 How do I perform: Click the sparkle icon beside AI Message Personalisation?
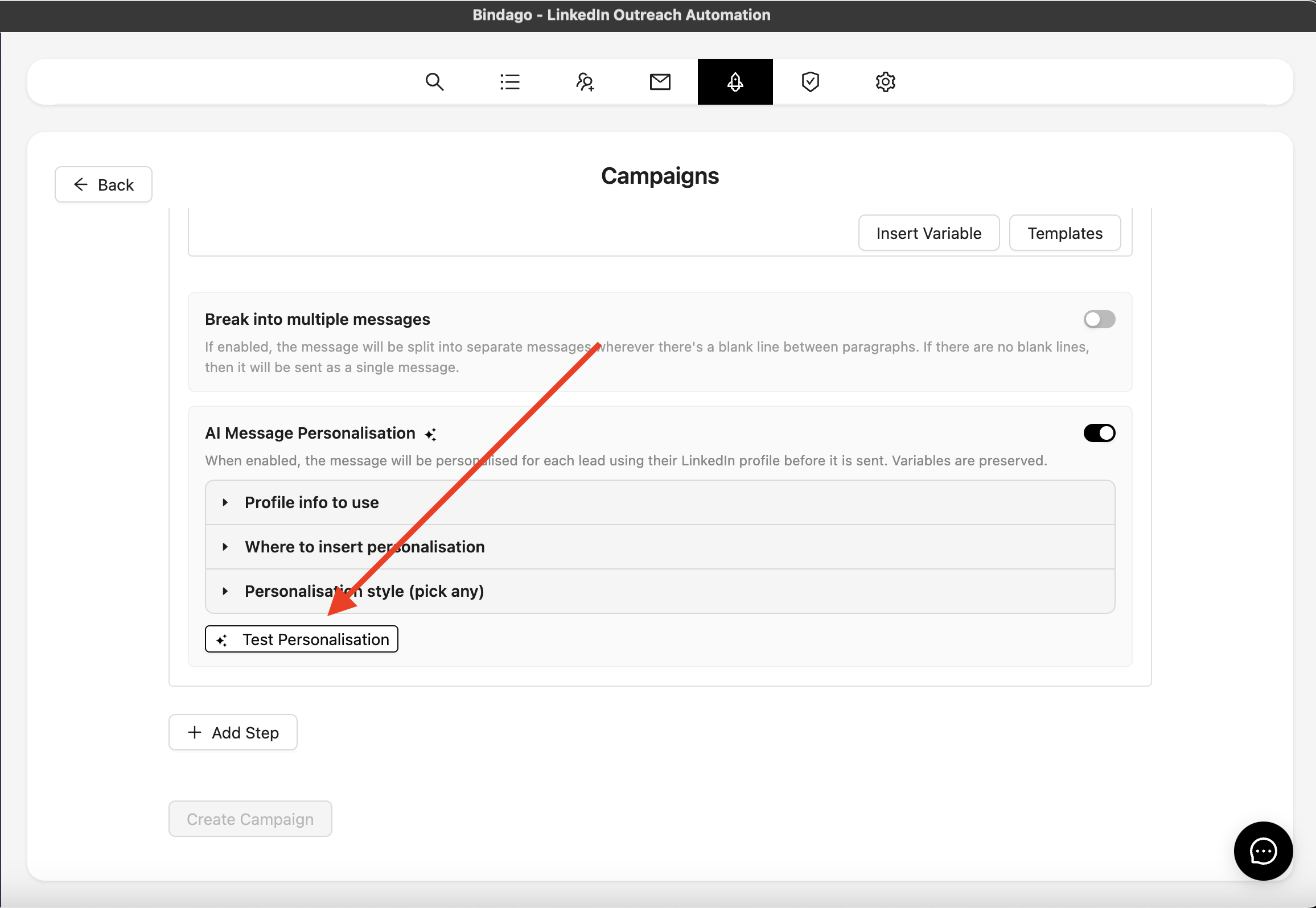pos(430,434)
